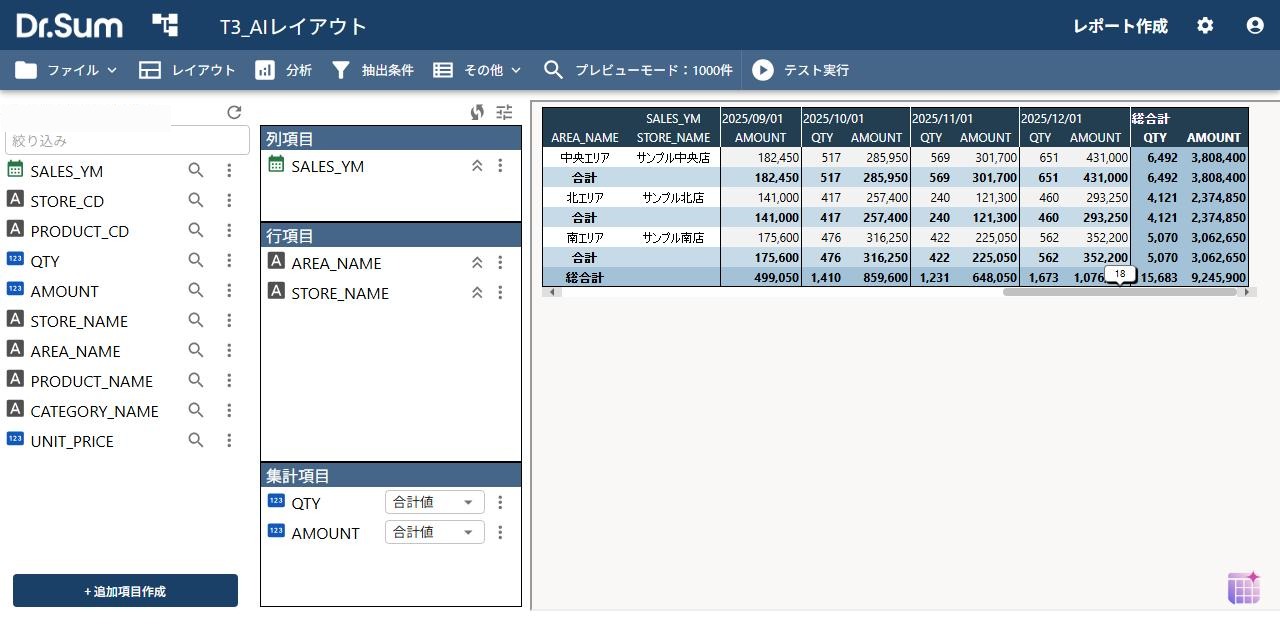Collapse the AREA_NAME row item
Viewport: 1280px width, 631px height.
point(477,263)
